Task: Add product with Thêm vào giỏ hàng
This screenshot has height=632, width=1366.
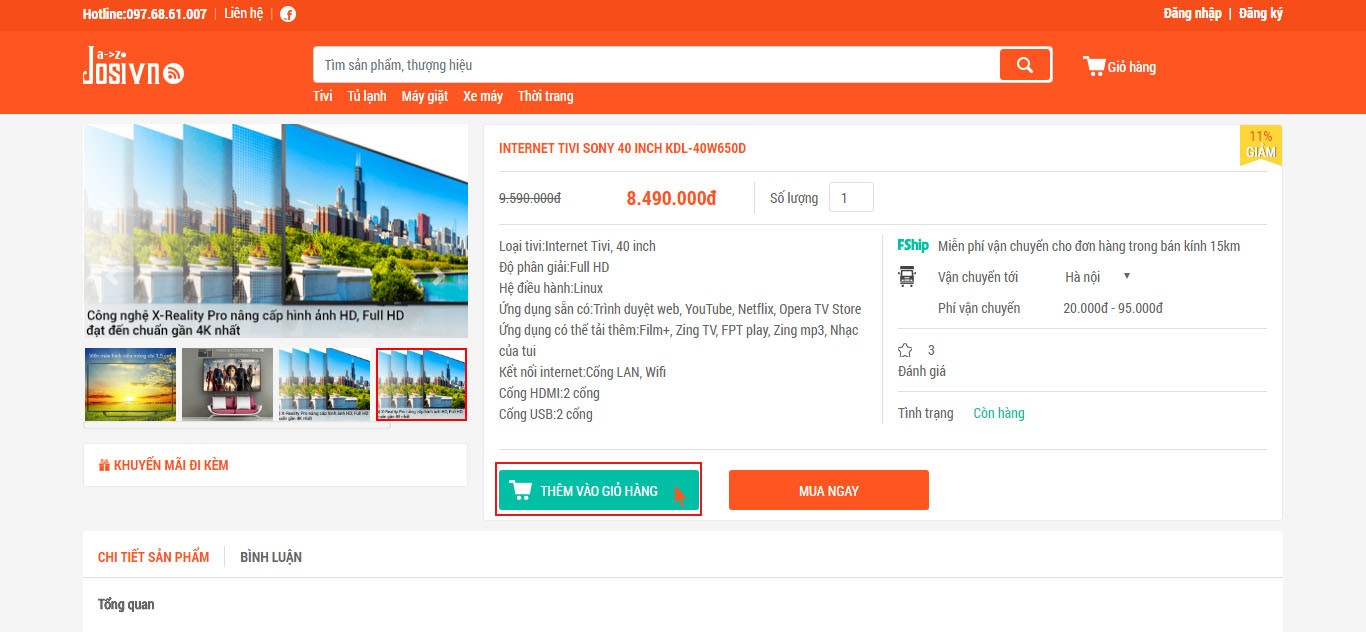Action: click(599, 490)
